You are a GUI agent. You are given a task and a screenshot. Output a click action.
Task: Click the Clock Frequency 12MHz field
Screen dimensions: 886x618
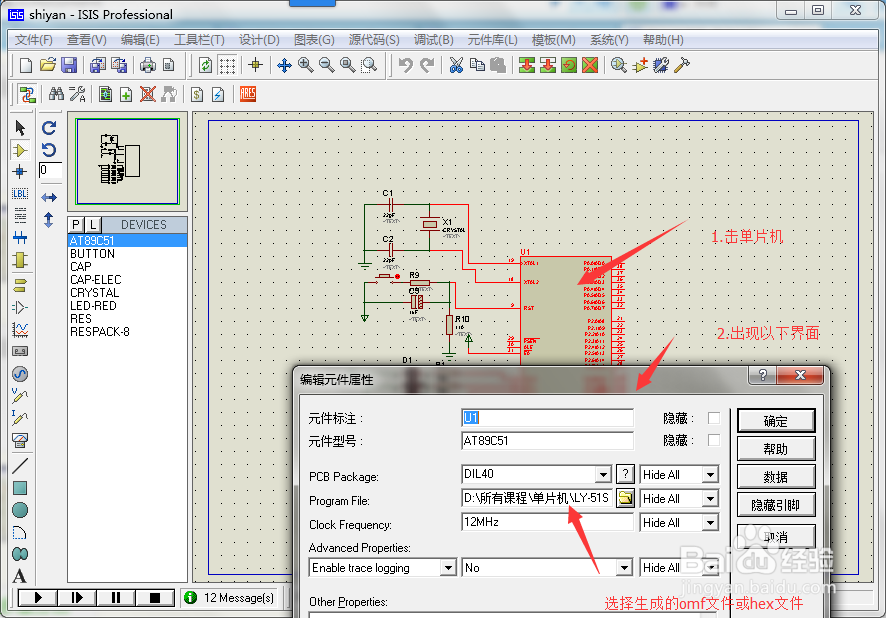pyautogui.click(x=547, y=522)
